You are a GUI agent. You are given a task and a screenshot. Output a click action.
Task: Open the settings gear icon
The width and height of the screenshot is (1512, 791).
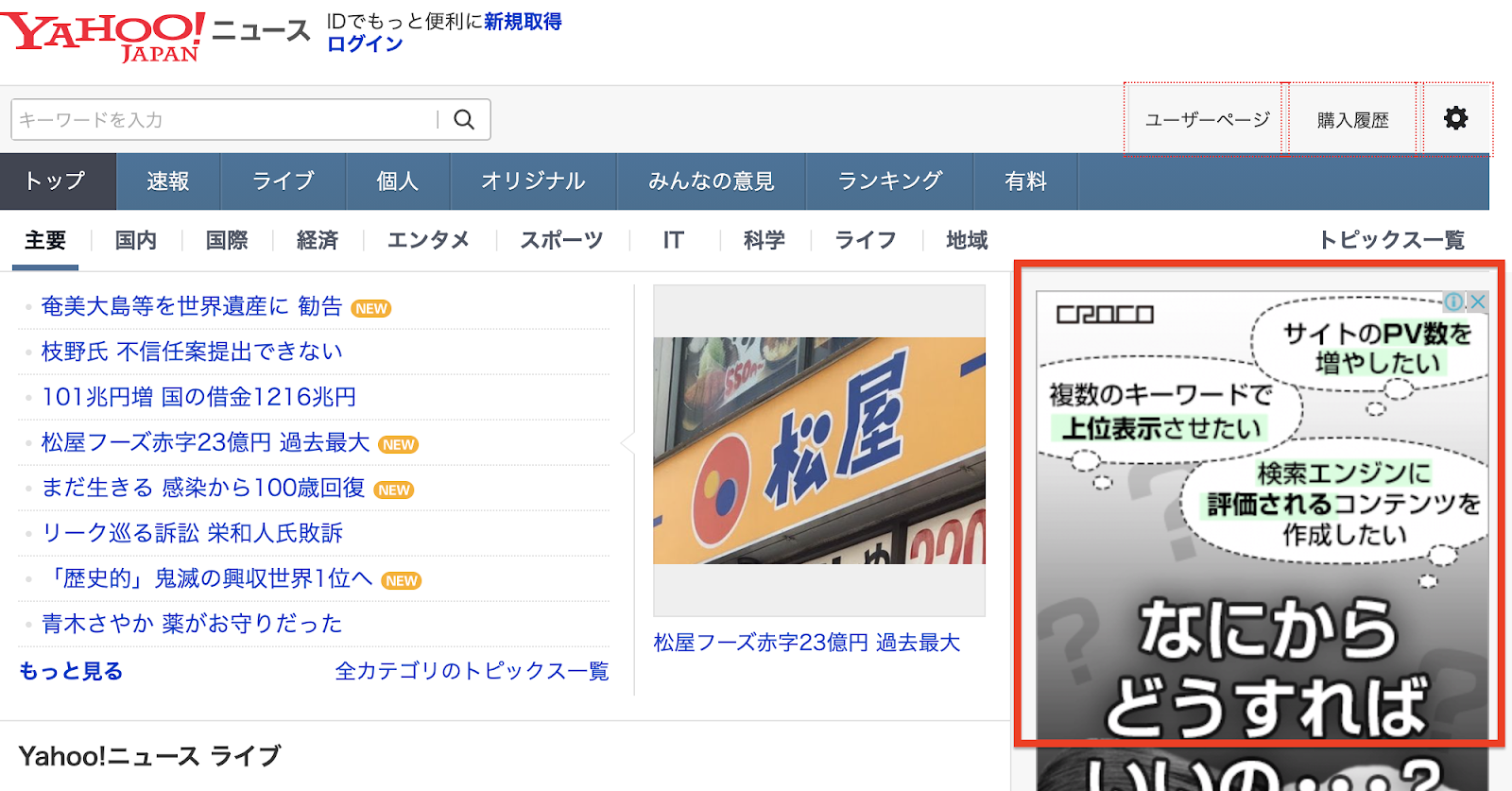coord(1456,118)
